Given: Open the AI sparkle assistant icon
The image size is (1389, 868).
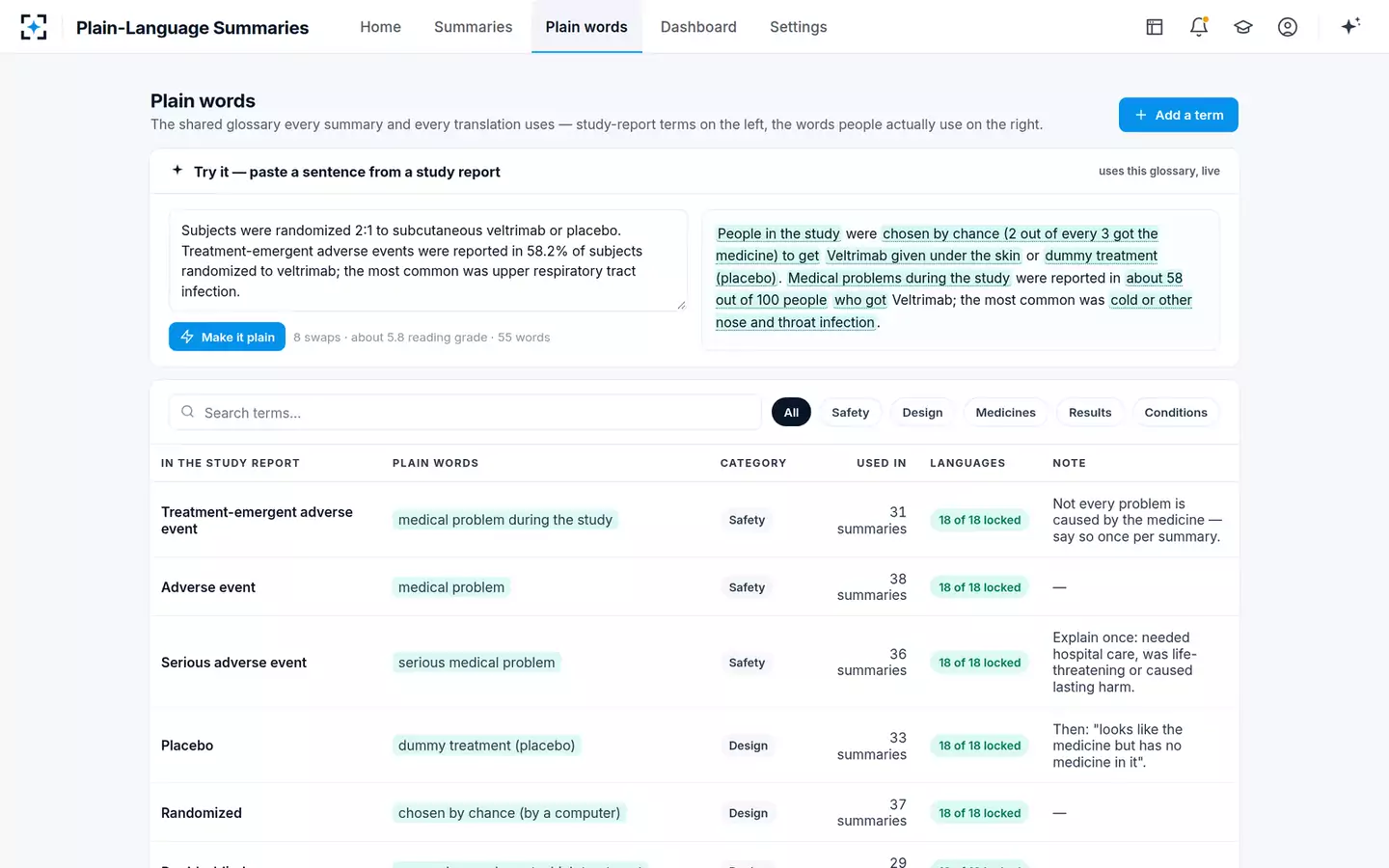Looking at the screenshot, I should point(1350,26).
